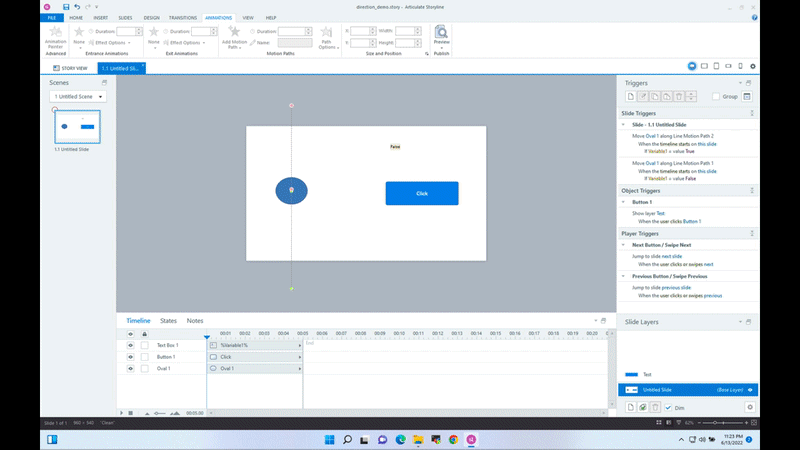Toggle visibility eye for Text Box 1
800x450 pixels.
click(130, 345)
